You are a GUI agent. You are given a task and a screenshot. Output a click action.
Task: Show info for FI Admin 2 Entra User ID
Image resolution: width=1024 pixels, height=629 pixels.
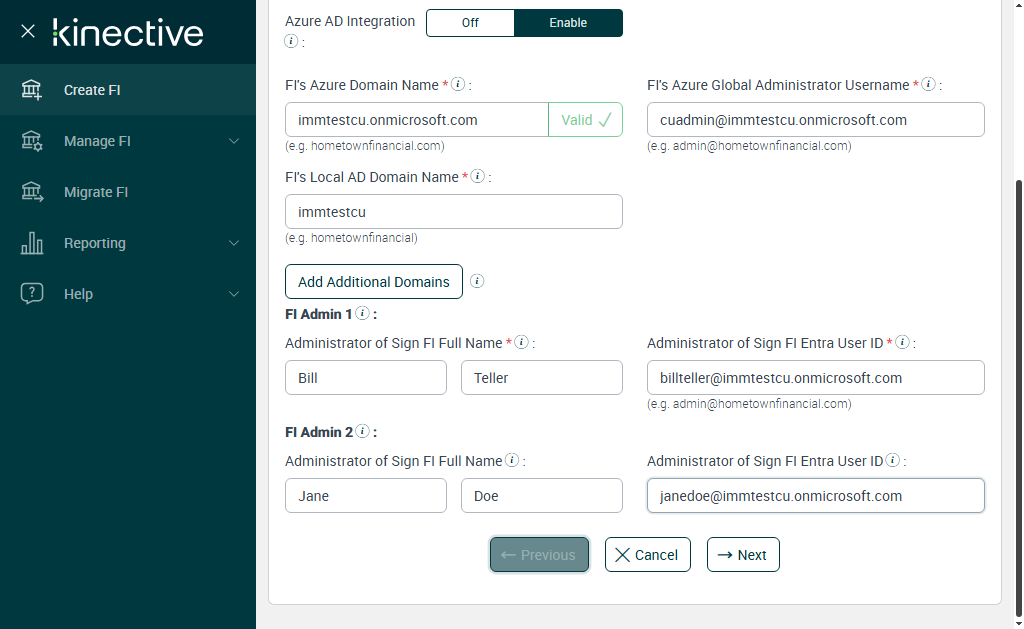893,460
